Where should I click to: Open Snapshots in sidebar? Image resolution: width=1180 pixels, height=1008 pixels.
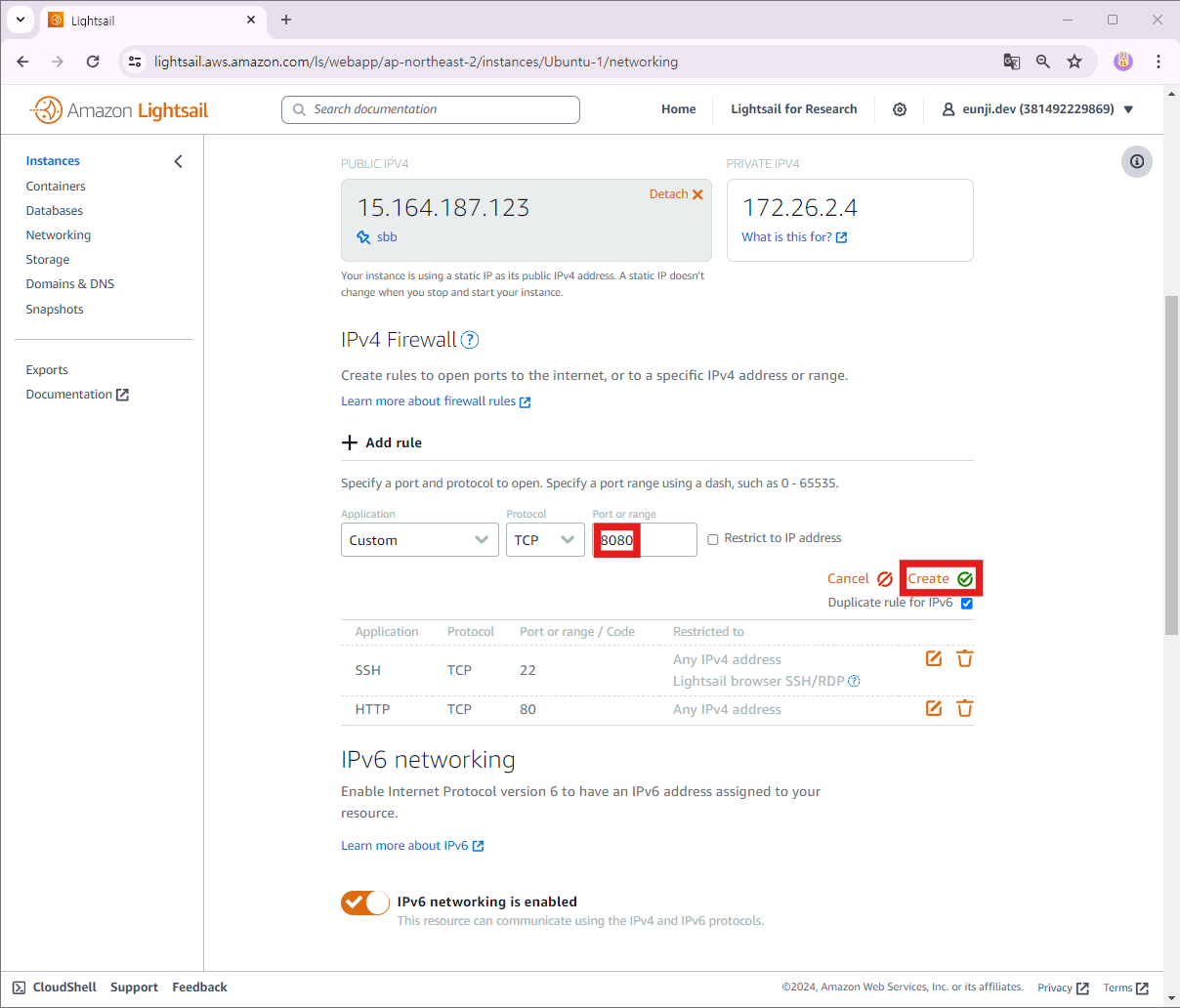[x=55, y=310]
